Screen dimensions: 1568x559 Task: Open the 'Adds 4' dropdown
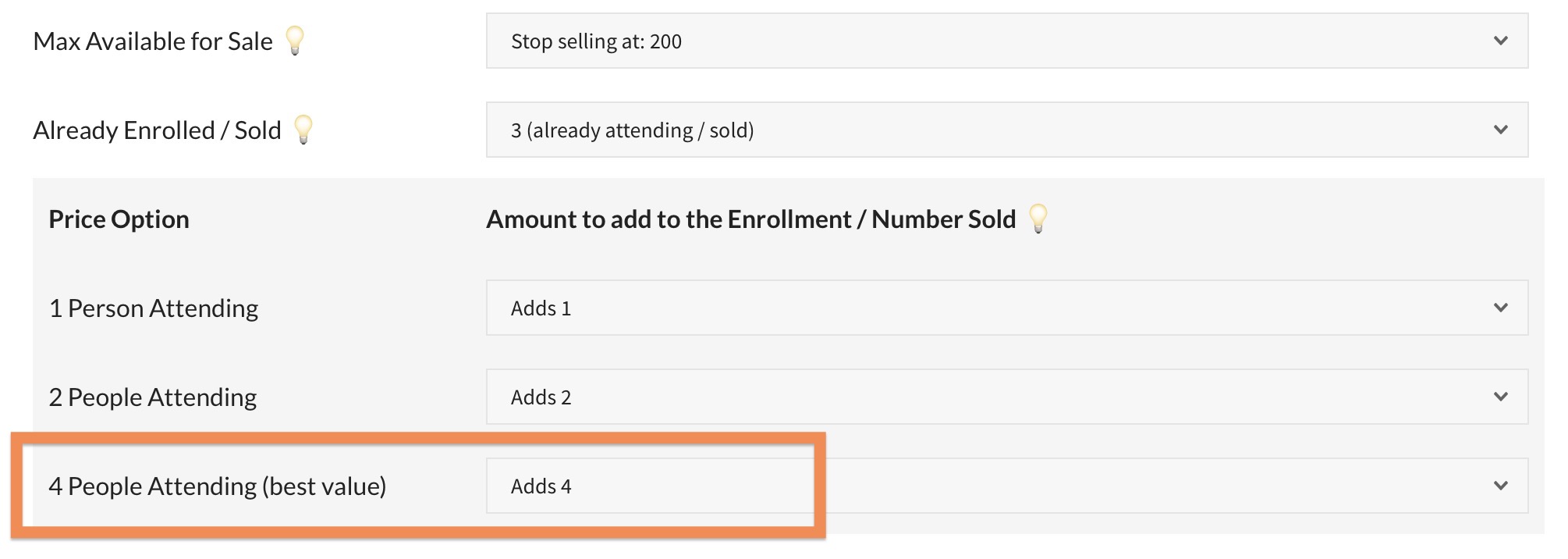click(x=1006, y=486)
